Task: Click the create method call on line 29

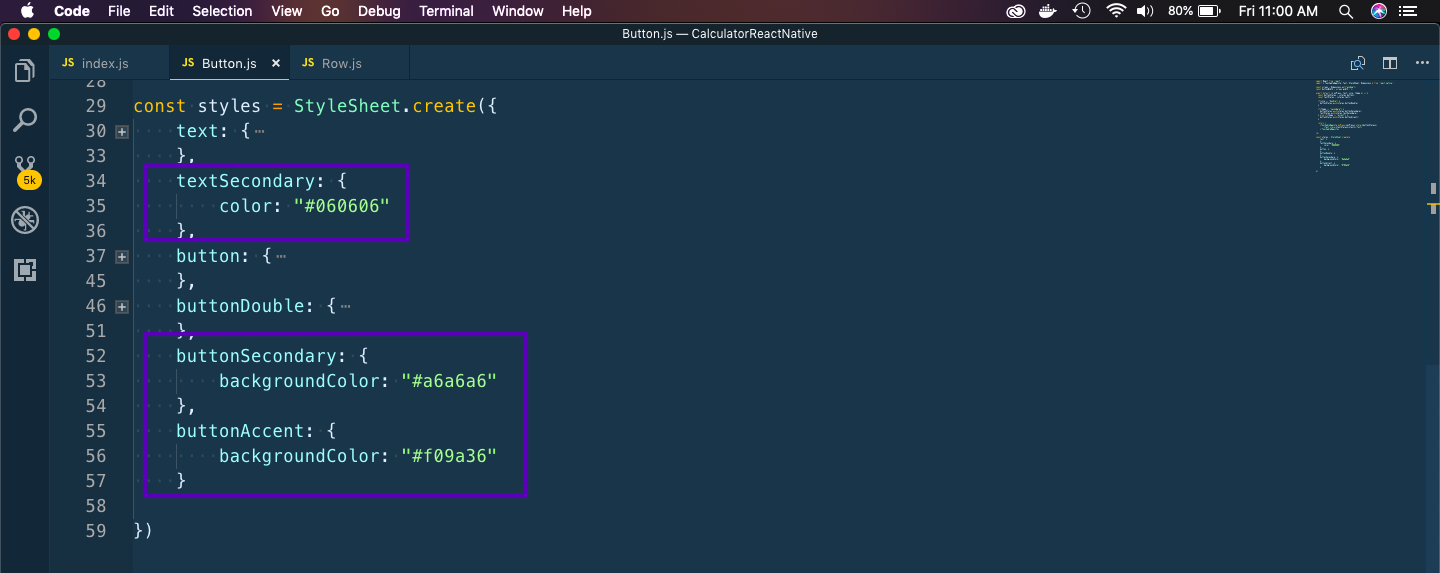Action: tap(445, 106)
